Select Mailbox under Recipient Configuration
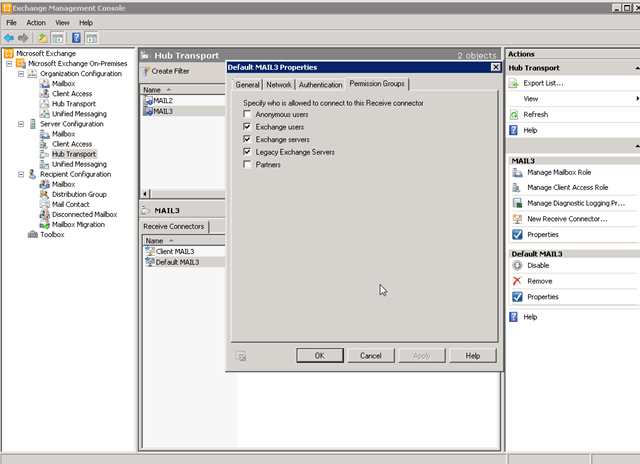 coord(63,184)
